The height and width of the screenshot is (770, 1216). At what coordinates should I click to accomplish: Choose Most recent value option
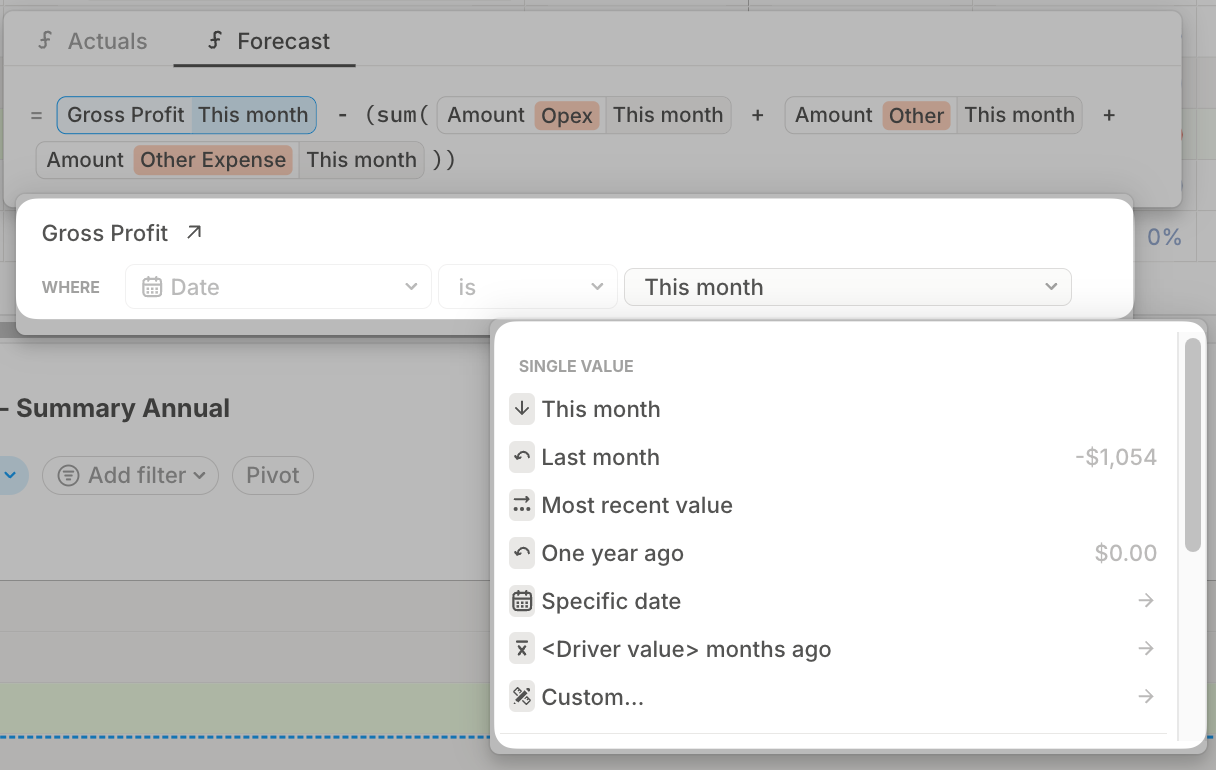(x=833, y=505)
